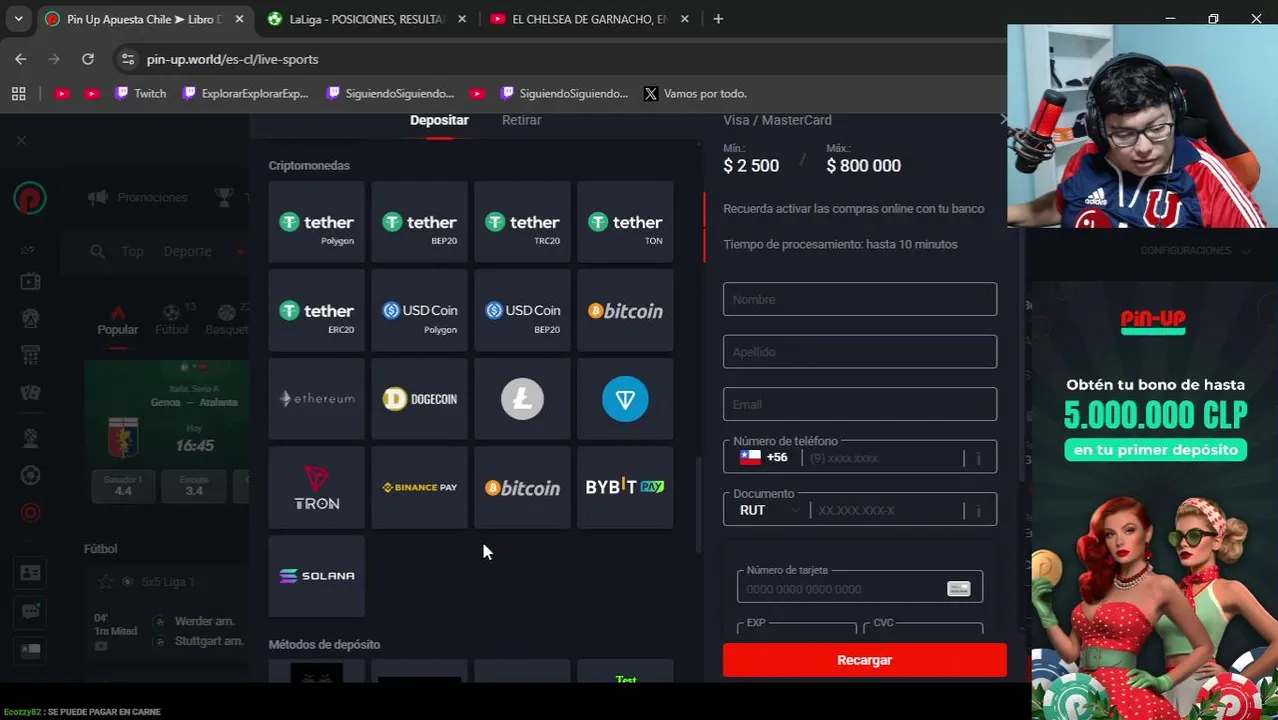This screenshot has height=720, width=1278.
Task: Click Pin-Up red logo in sidebar
Action: [30, 198]
